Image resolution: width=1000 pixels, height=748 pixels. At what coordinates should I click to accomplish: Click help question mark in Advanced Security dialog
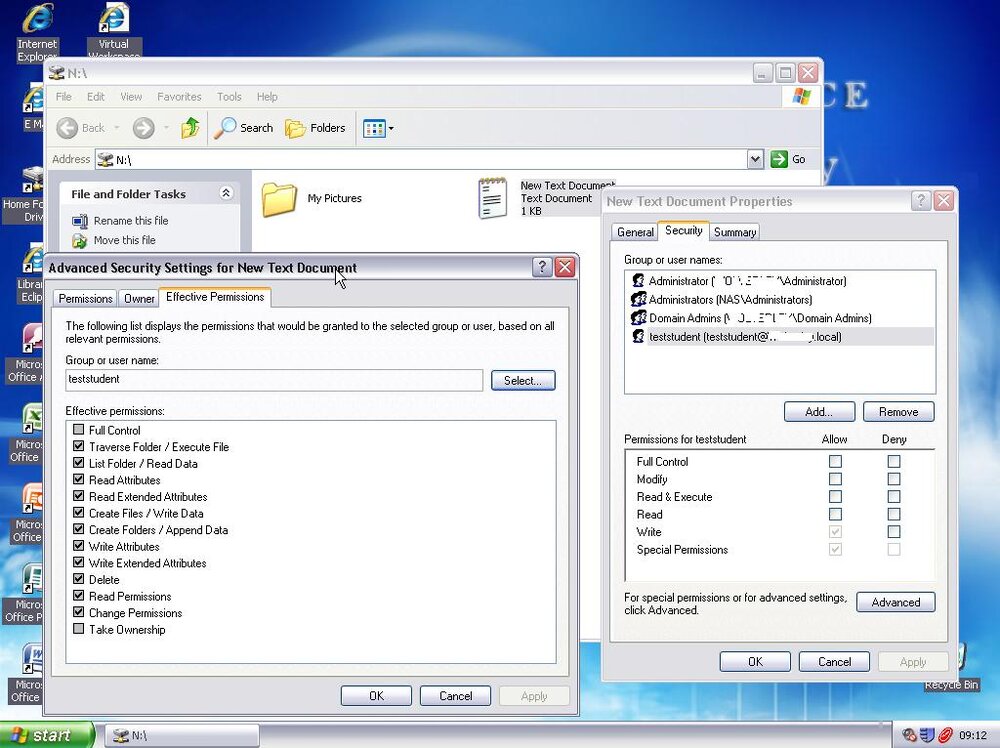point(541,267)
